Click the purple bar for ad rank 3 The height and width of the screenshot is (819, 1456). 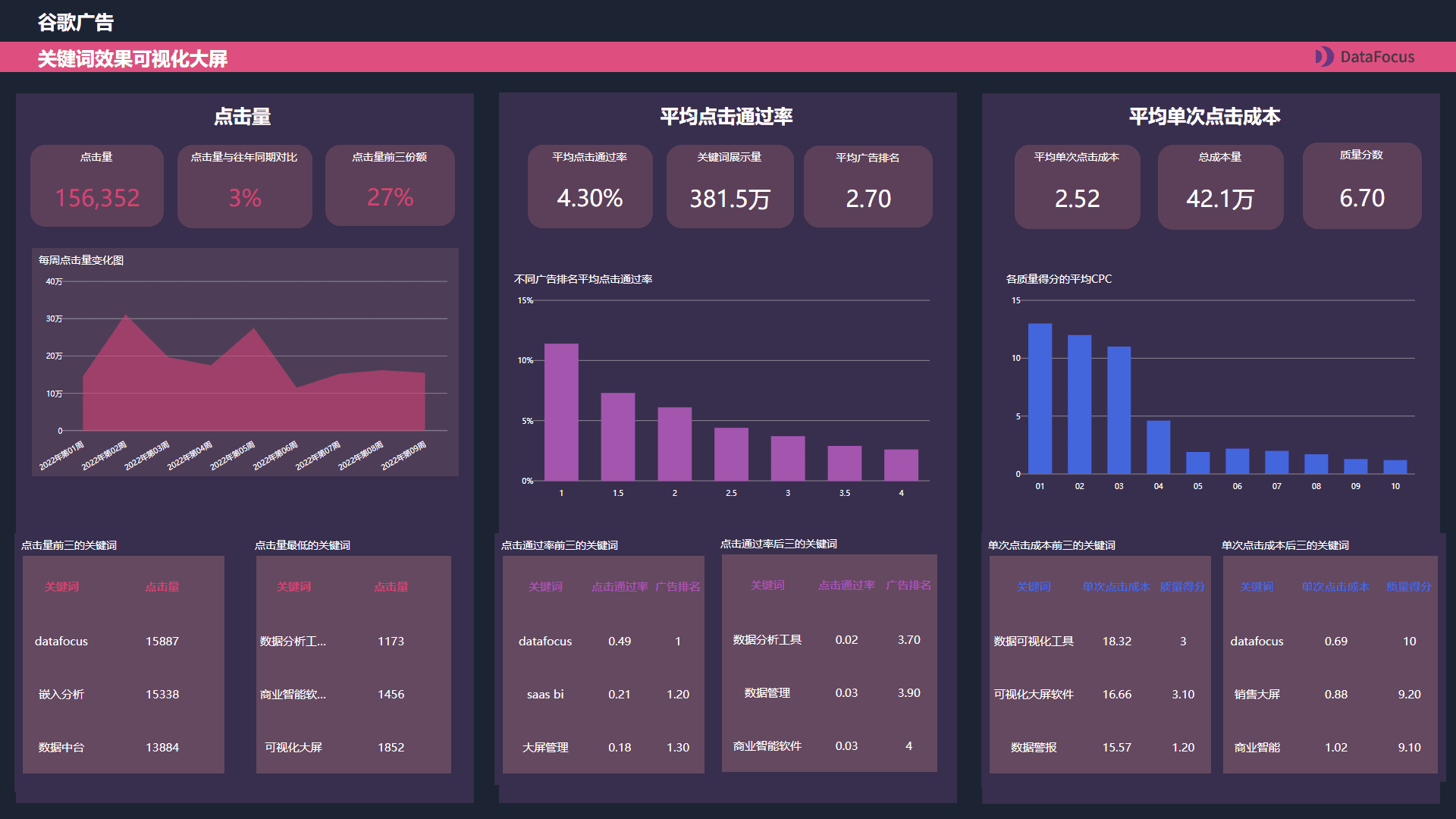[x=788, y=458]
